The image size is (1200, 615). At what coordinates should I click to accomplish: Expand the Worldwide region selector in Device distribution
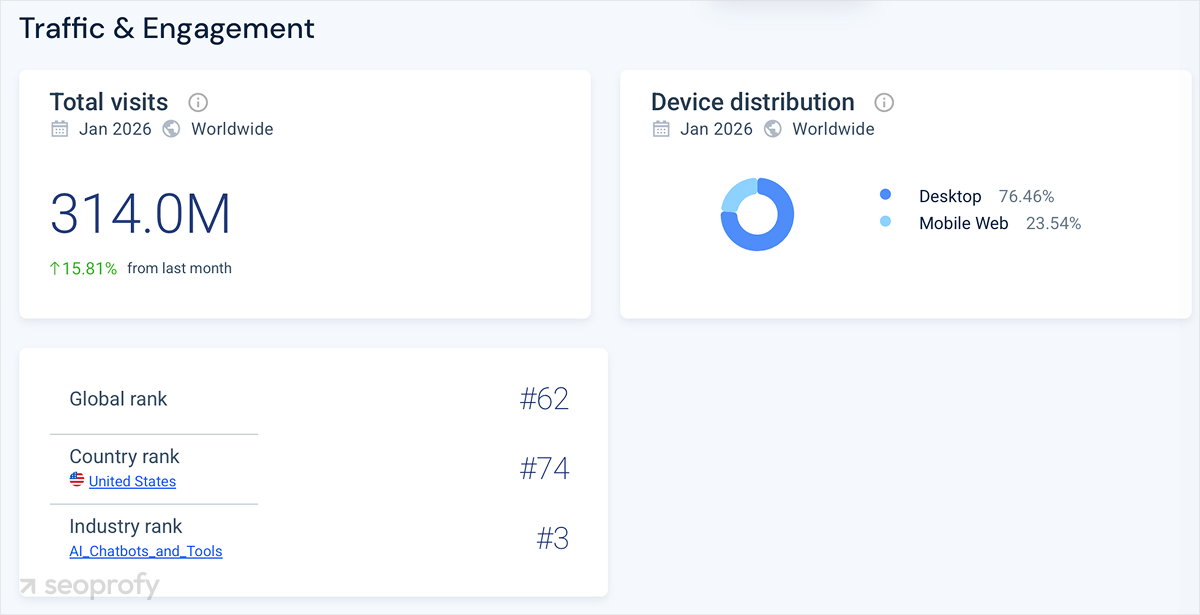tap(833, 129)
